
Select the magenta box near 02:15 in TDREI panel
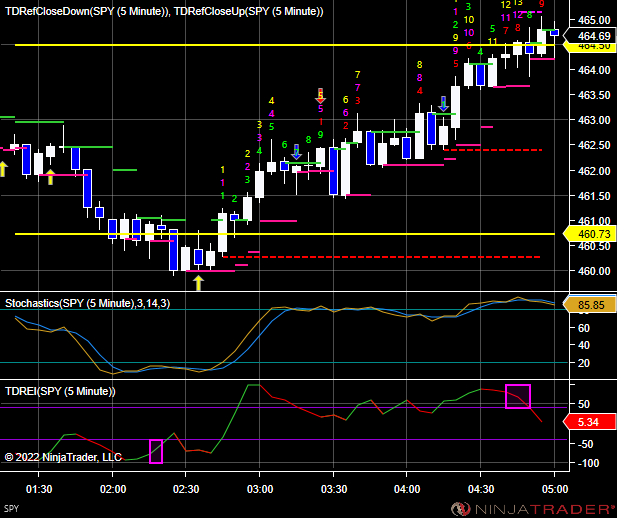coord(156,451)
